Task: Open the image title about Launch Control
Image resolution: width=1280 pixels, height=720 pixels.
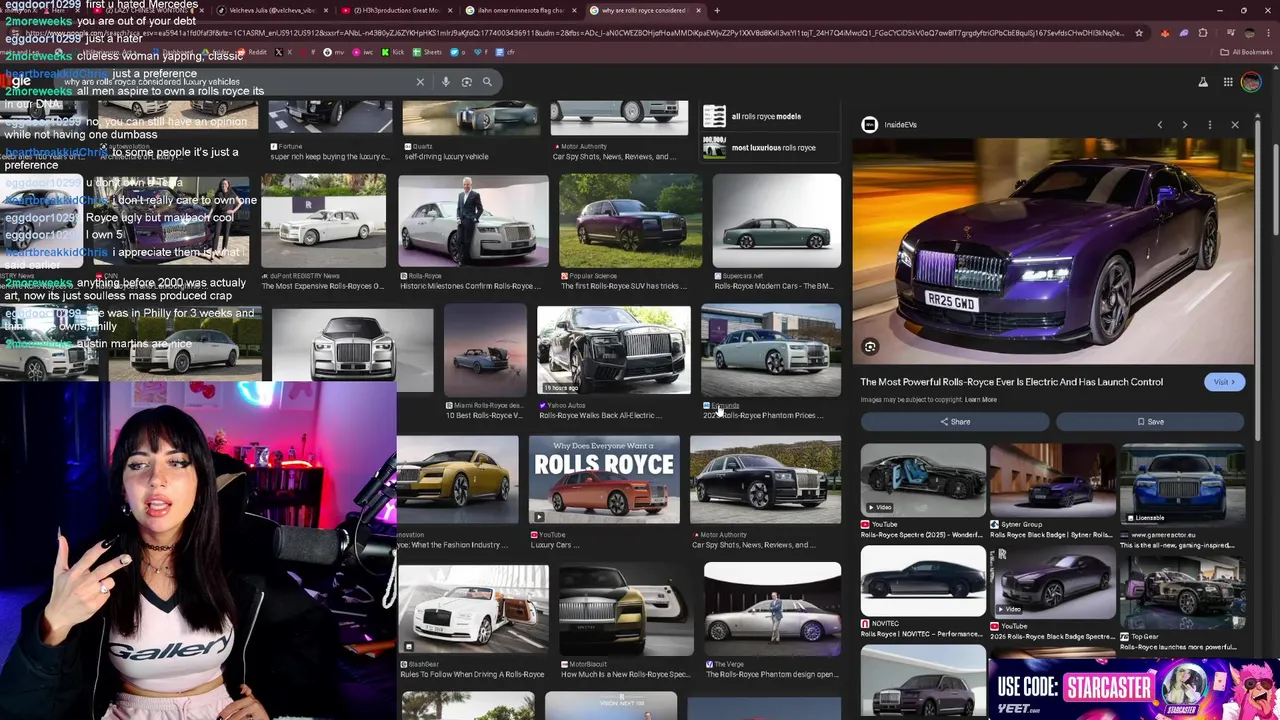Action: click(x=1011, y=382)
